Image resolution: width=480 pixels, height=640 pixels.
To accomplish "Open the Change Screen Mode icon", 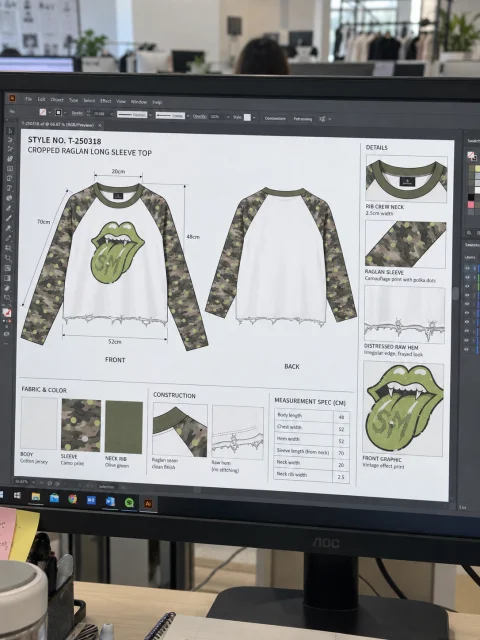I will (x=7, y=334).
